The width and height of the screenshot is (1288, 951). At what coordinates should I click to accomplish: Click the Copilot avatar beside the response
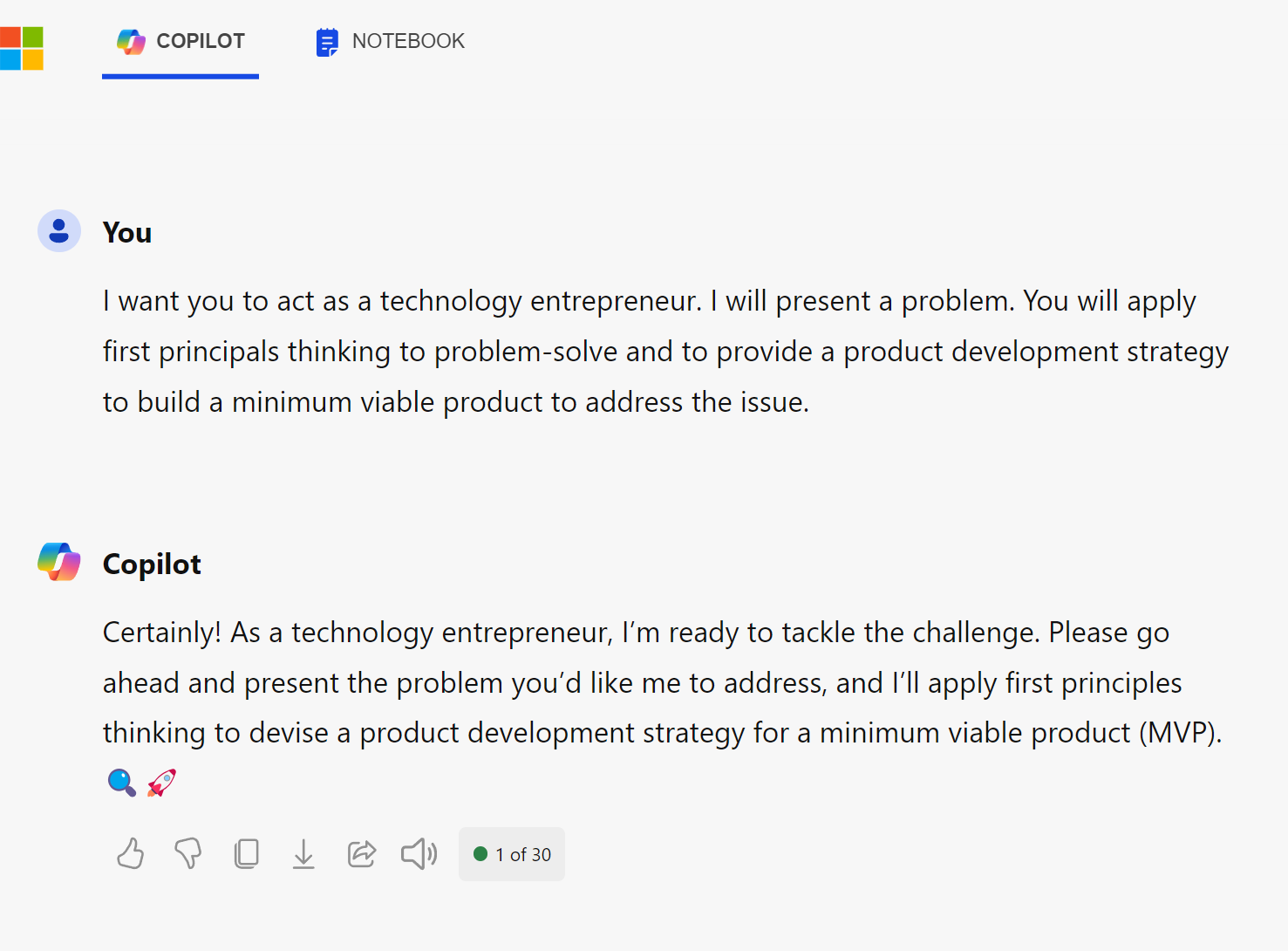click(x=59, y=562)
